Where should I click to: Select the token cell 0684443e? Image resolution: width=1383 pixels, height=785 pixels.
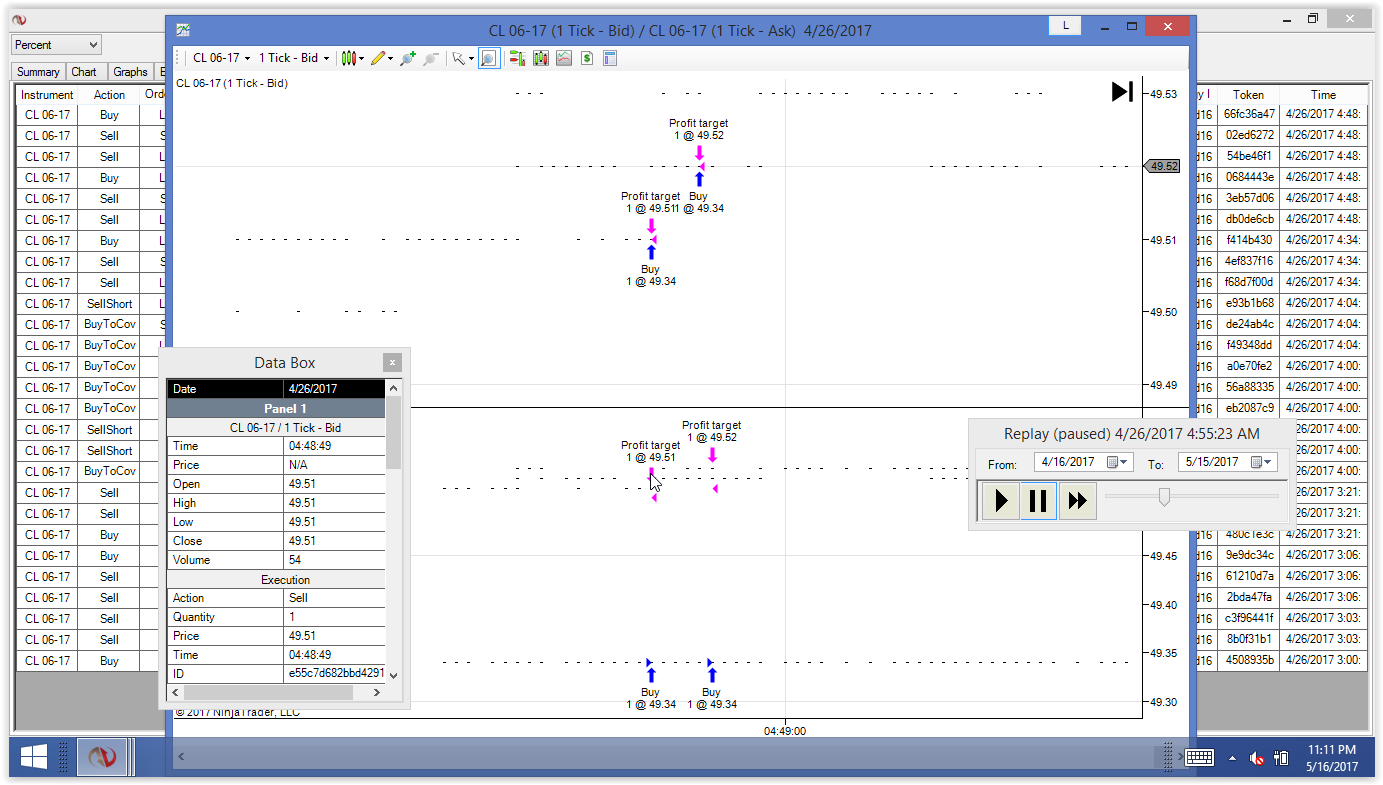coord(1249,177)
